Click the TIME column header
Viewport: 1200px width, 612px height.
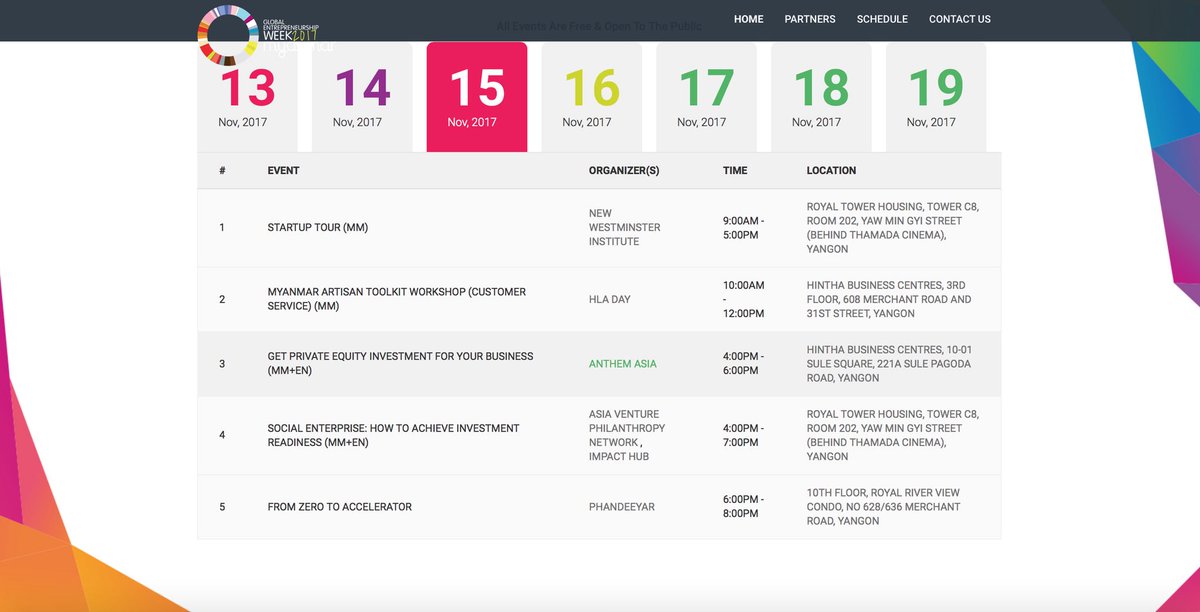[x=735, y=171]
